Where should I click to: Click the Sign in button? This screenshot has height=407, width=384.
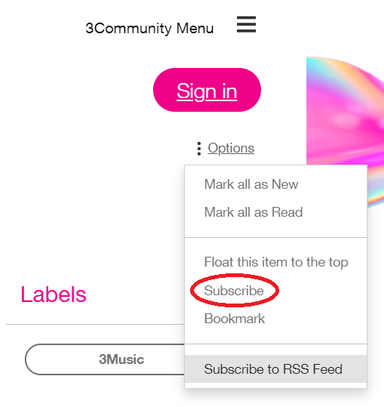(207, 90)
